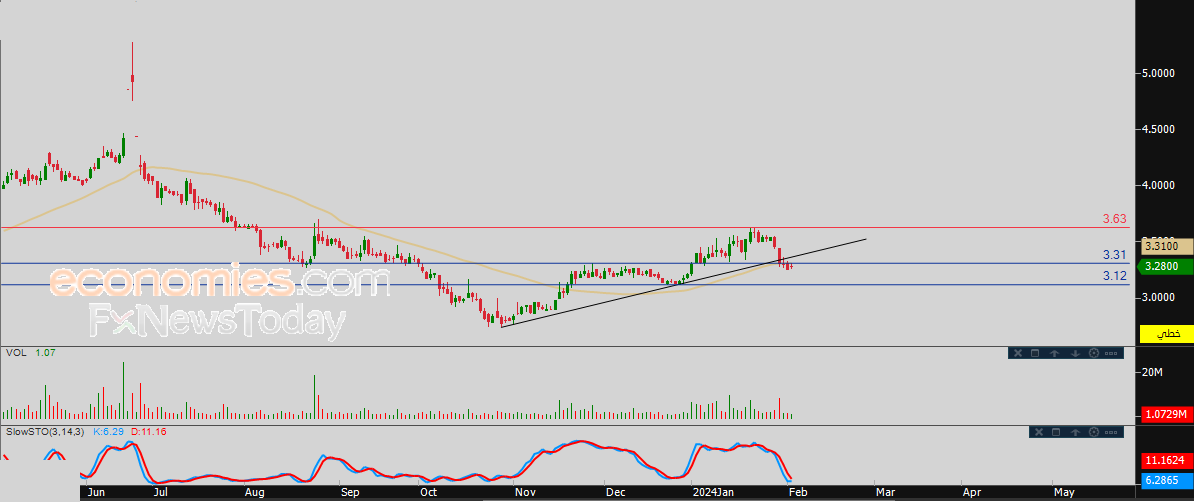This screenshot has width=1194, height=502.
Task: Click the Jul label on time axis
Action: click(161, 493)
